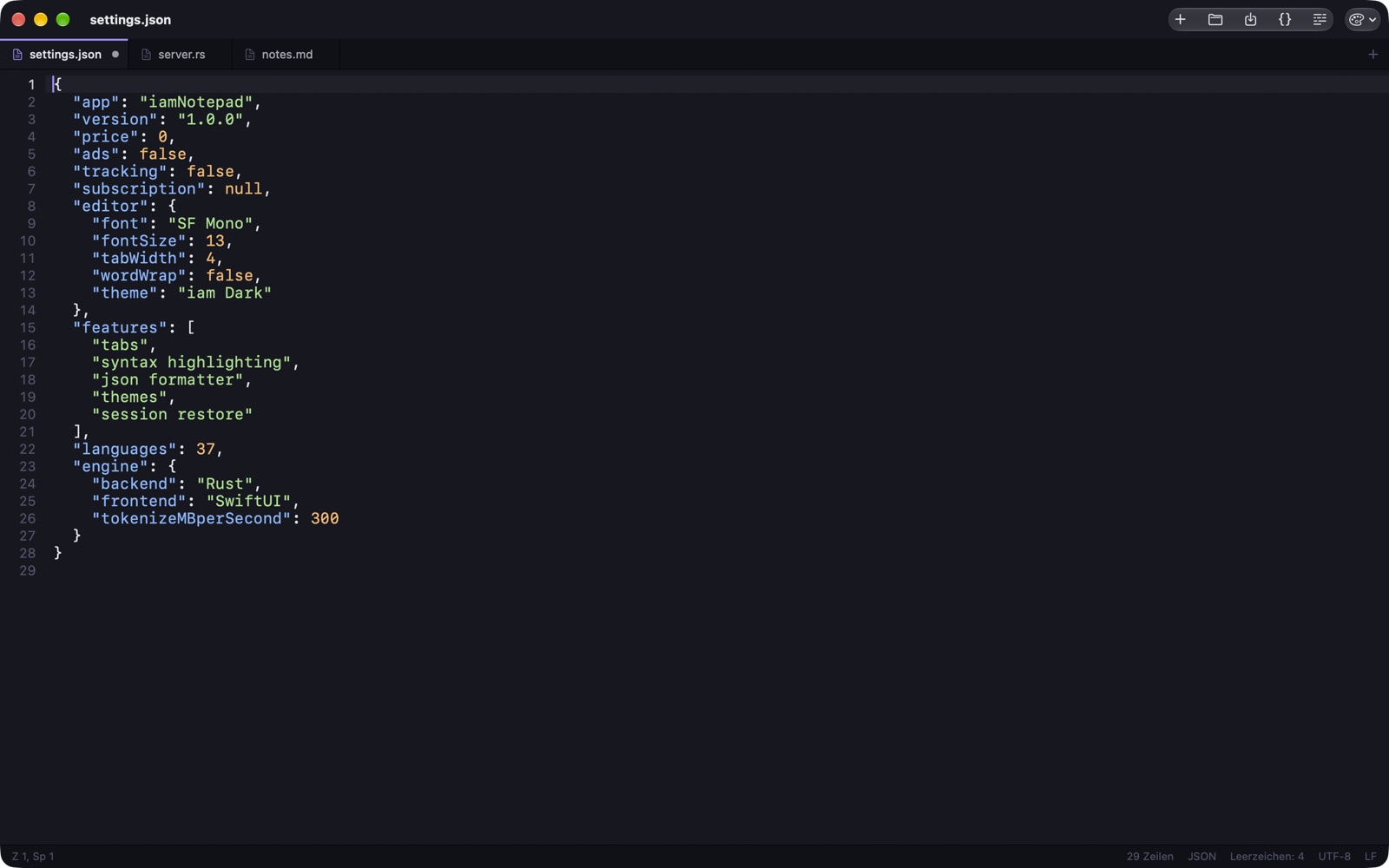Image resolution: width=1389 pixels, height=868 pixels.
Task: Click the save/download icon in the toolbar
Action: click(x=1250, y=19)
